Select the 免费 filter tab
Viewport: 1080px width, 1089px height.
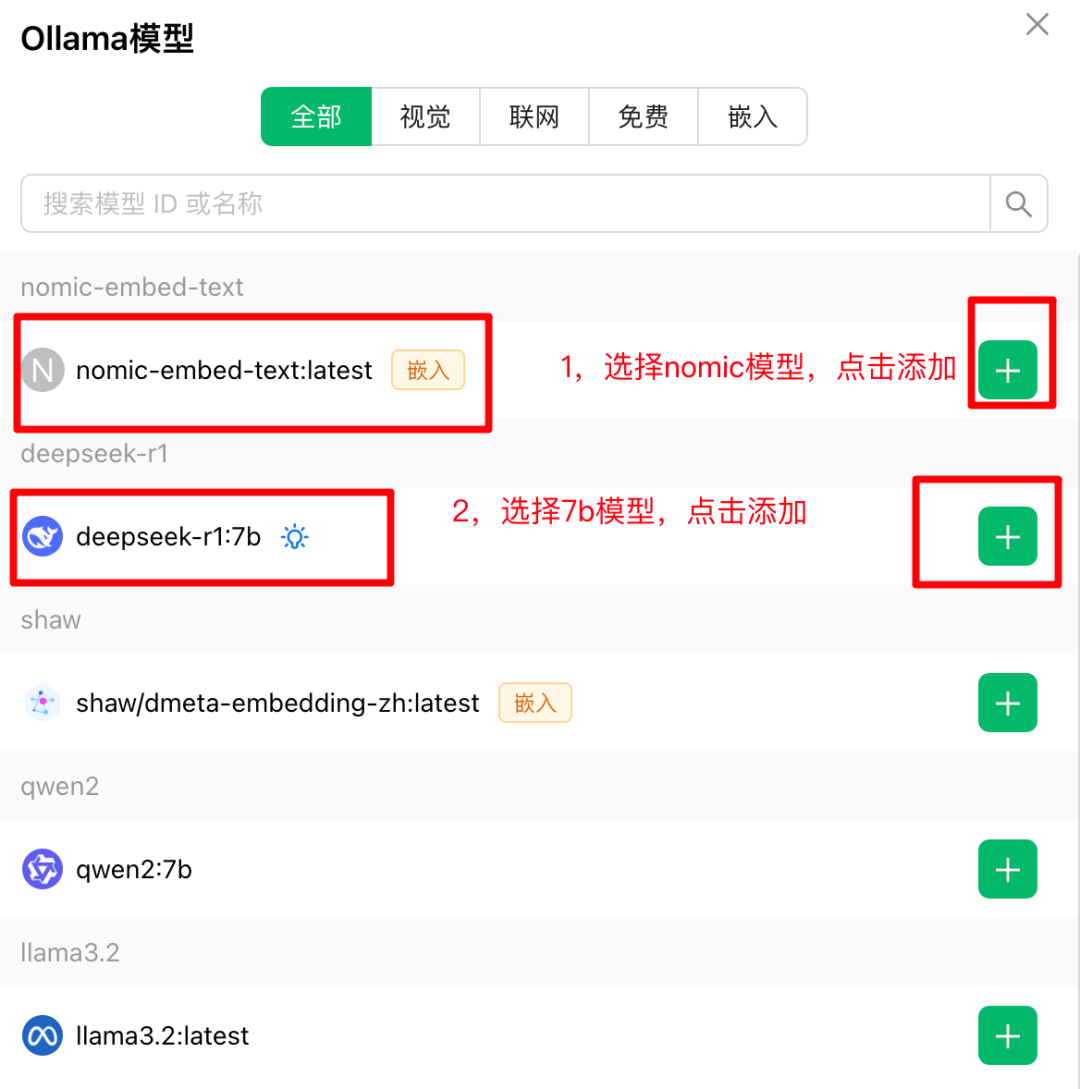(x=643, y=117)
